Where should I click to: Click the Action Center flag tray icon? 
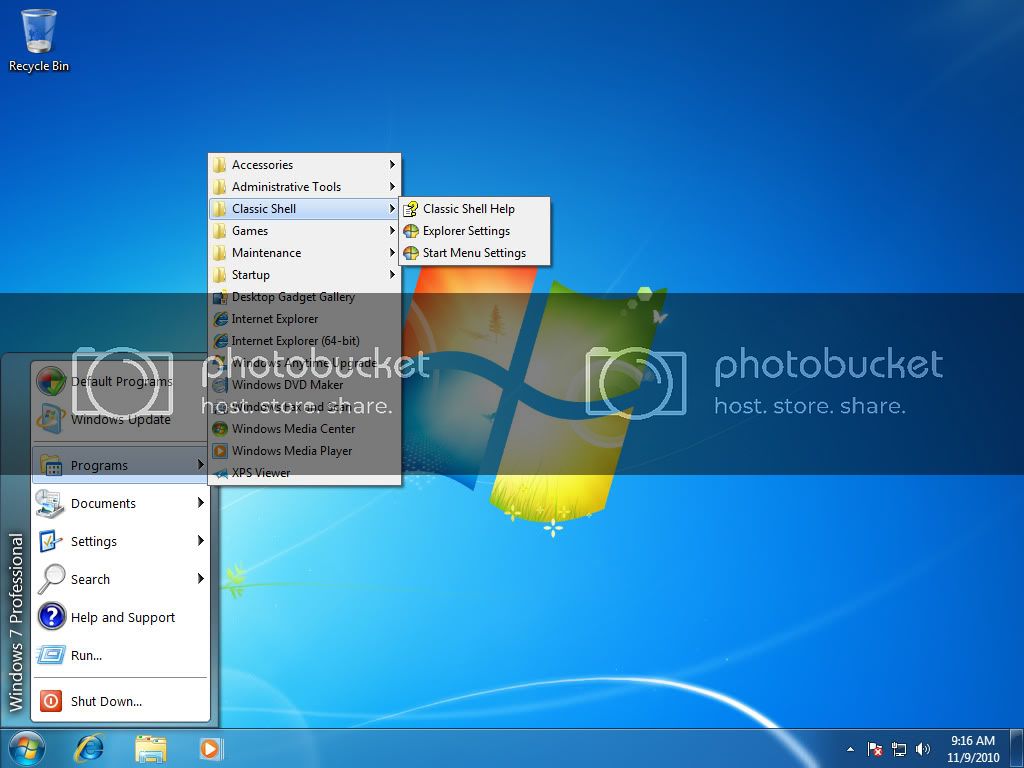(874, 749)
